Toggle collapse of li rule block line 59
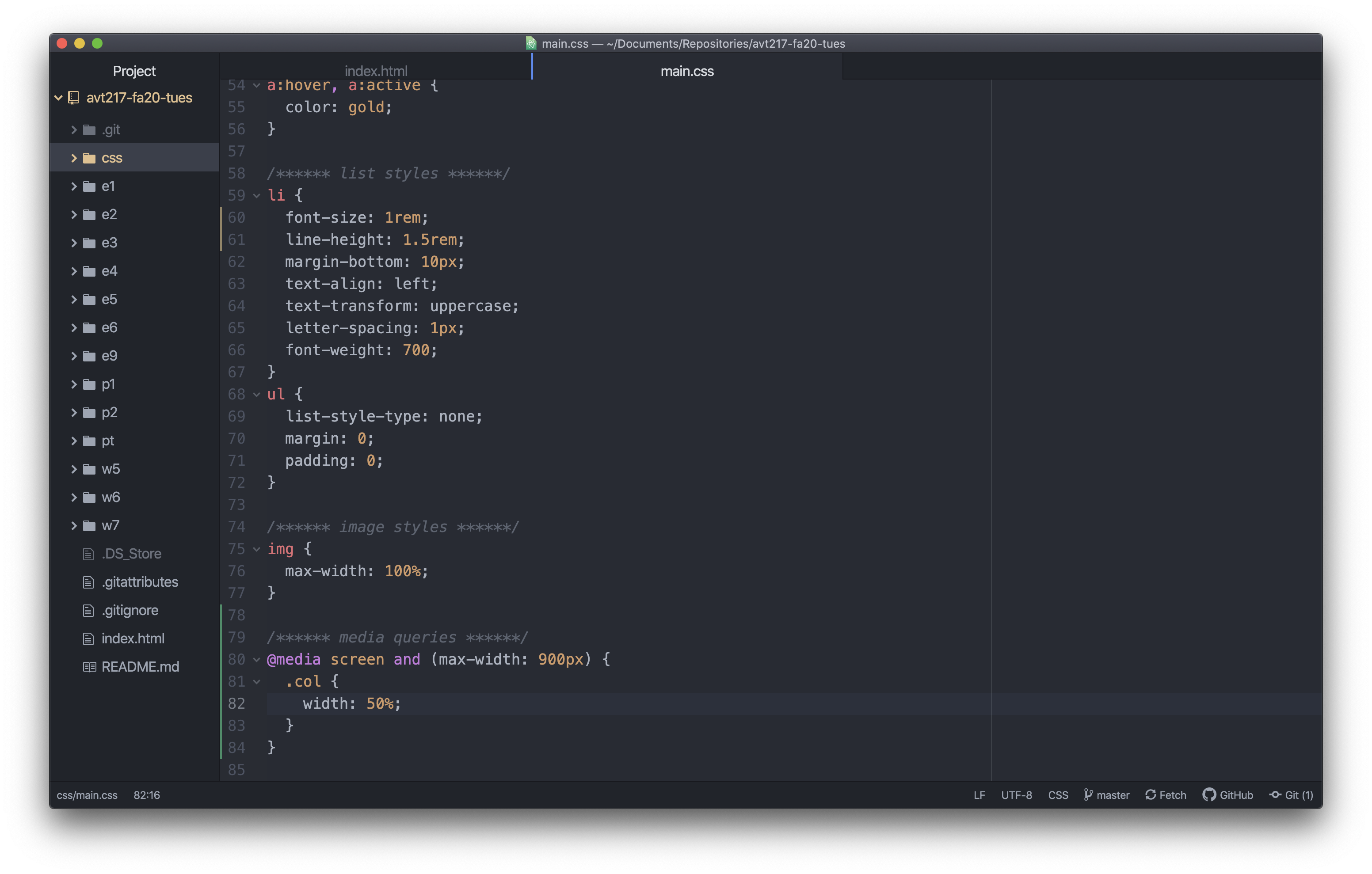The height and width of the screenshot is (874, 1372). coord(256,195)
